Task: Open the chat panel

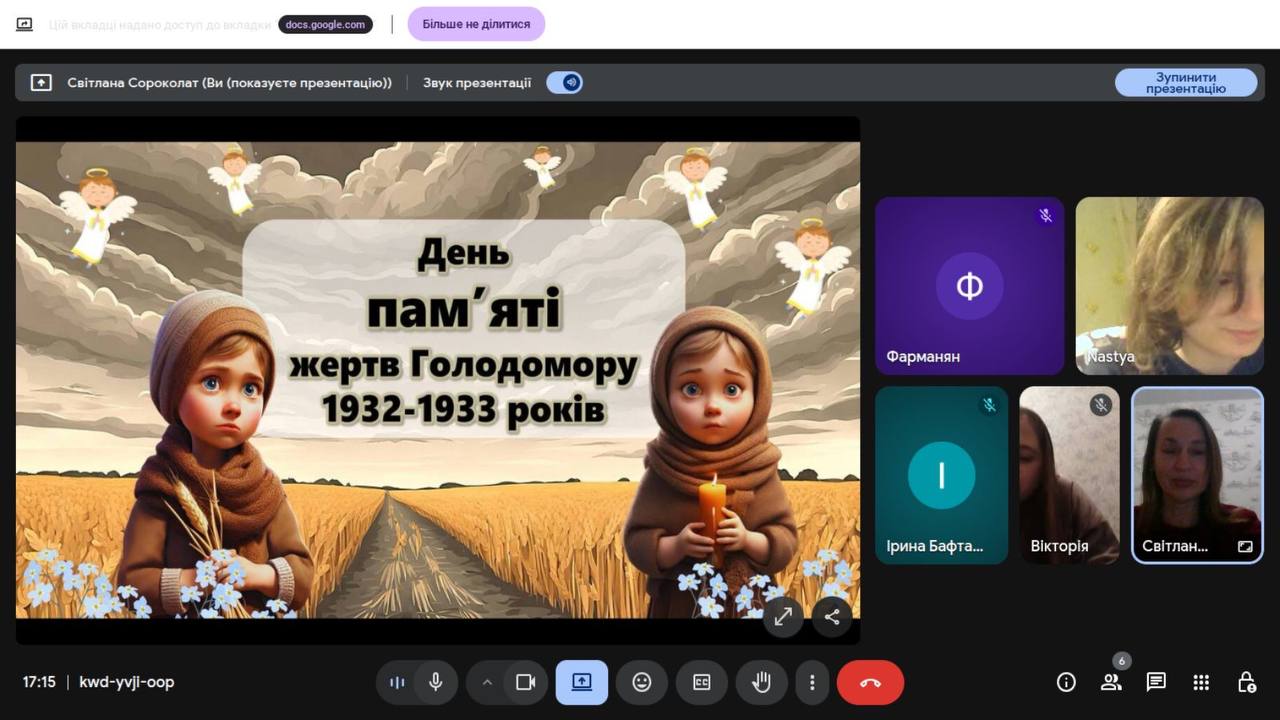Action: pyautogui.click(x=1156, y=682)
